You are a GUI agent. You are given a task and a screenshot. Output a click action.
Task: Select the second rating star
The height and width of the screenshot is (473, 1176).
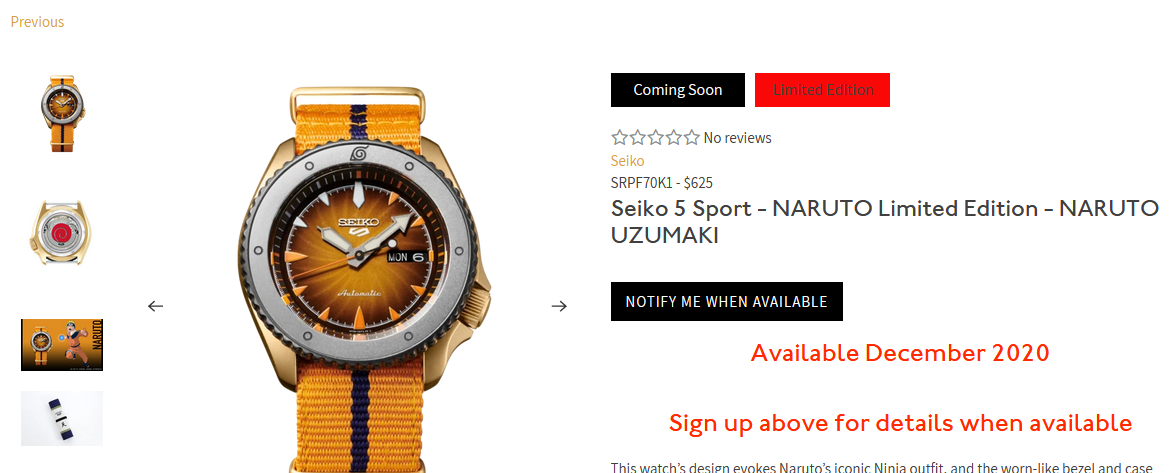point(638,137)
